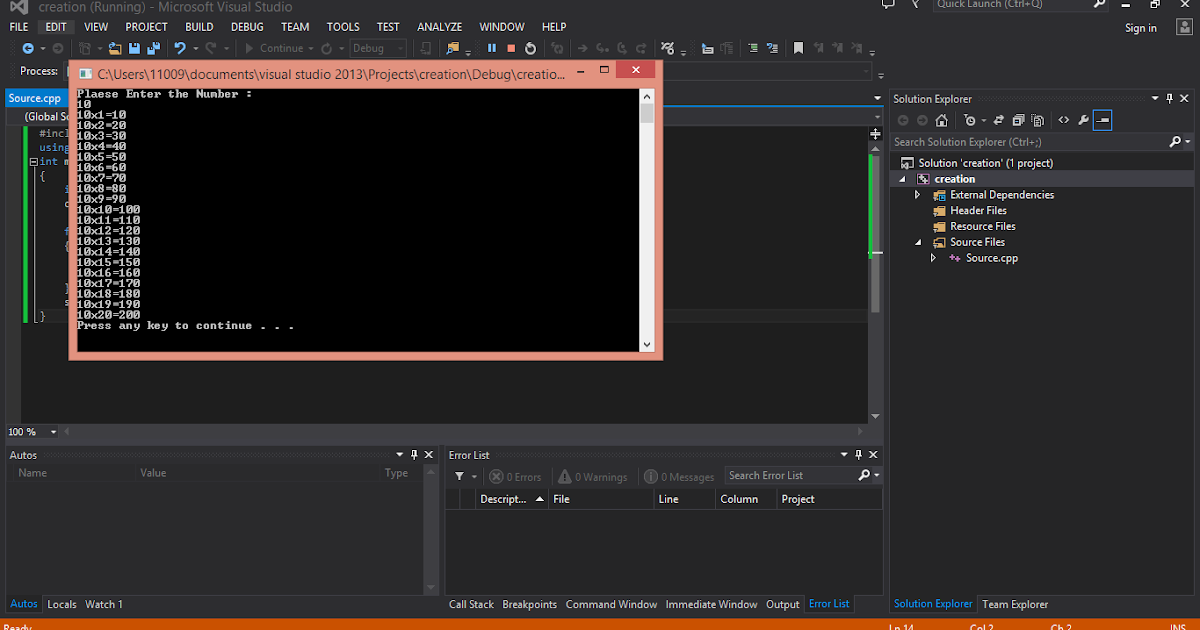Toggle auto-hide pin on Autos panel
The width and height of the screenshot is (1200, 630).
tap(413, 455)
